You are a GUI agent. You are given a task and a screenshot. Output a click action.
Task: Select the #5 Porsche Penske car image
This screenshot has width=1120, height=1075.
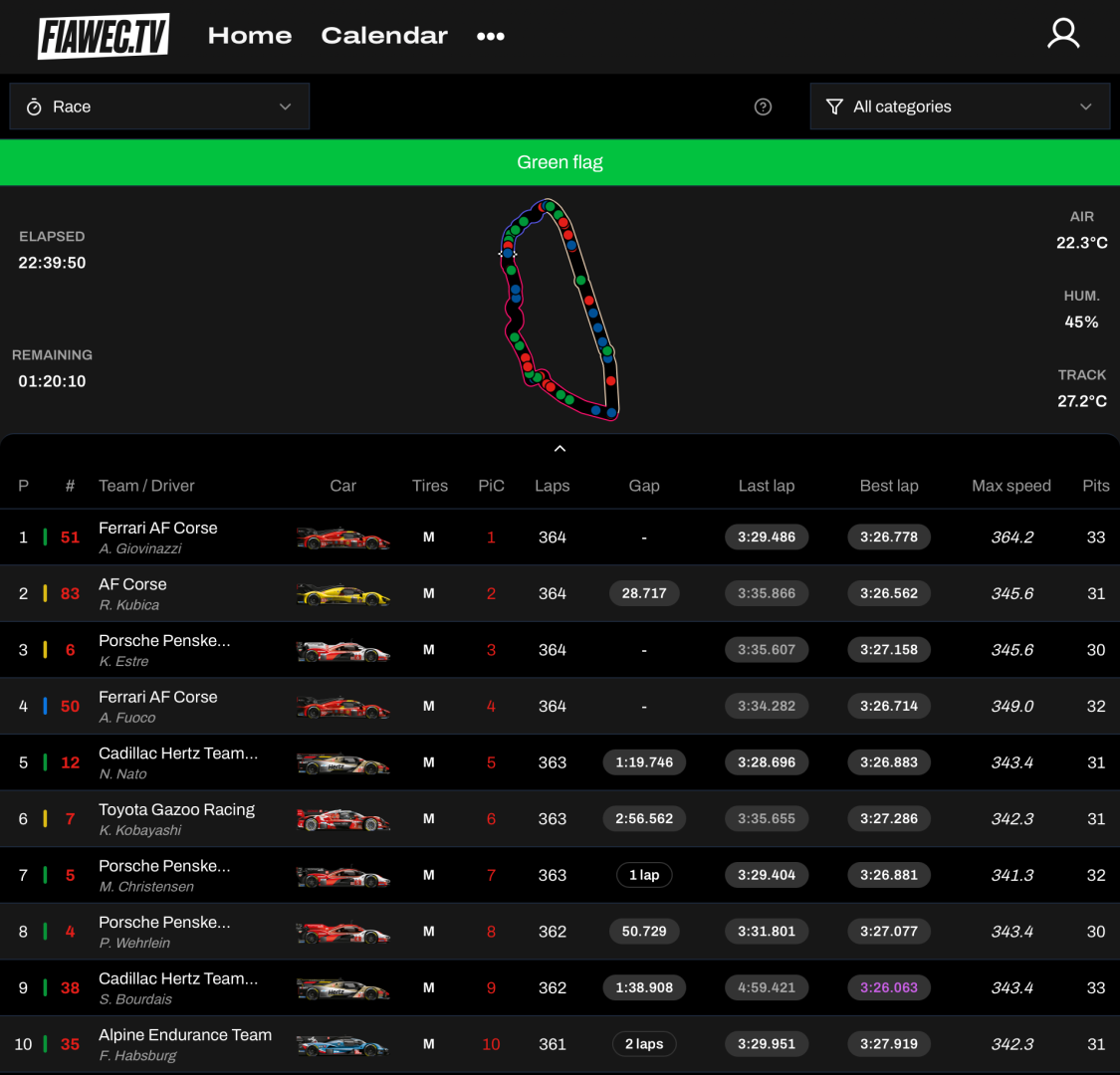pos(342,876)
